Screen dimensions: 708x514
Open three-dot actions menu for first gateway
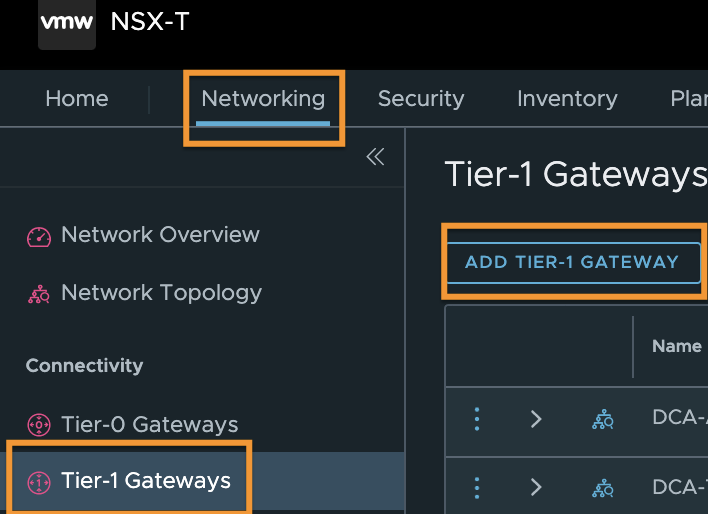pos(477,419)
